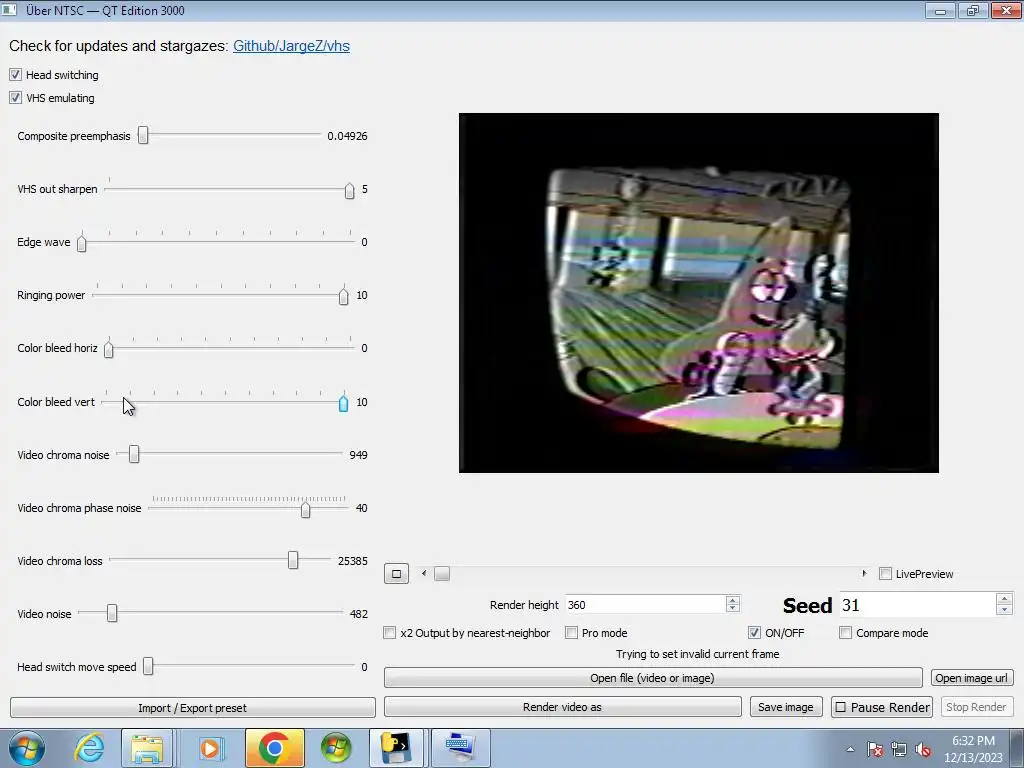Click the taskbar clock showing 6:32 PM
1024x768 pixels.
(x=973, y=749)
